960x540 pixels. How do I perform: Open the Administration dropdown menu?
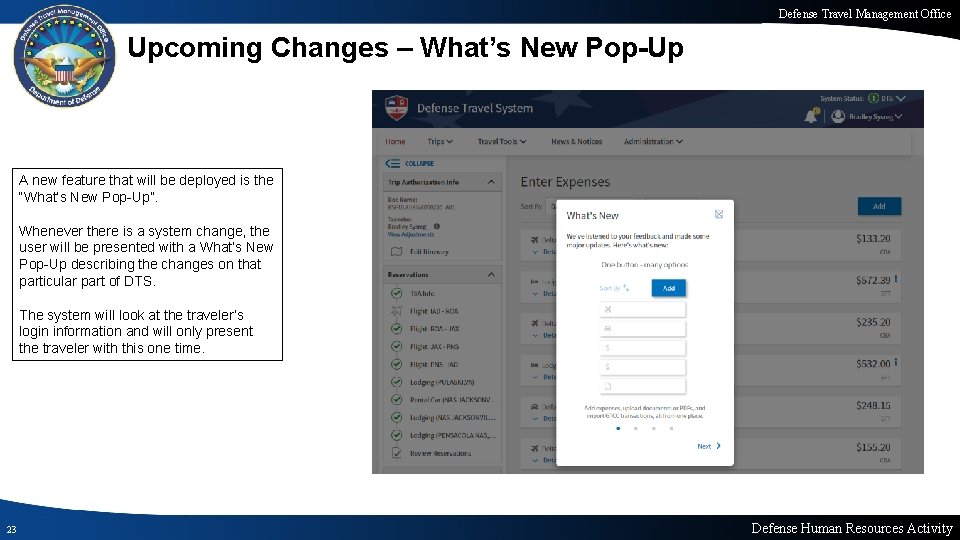(x=653, y=141)
